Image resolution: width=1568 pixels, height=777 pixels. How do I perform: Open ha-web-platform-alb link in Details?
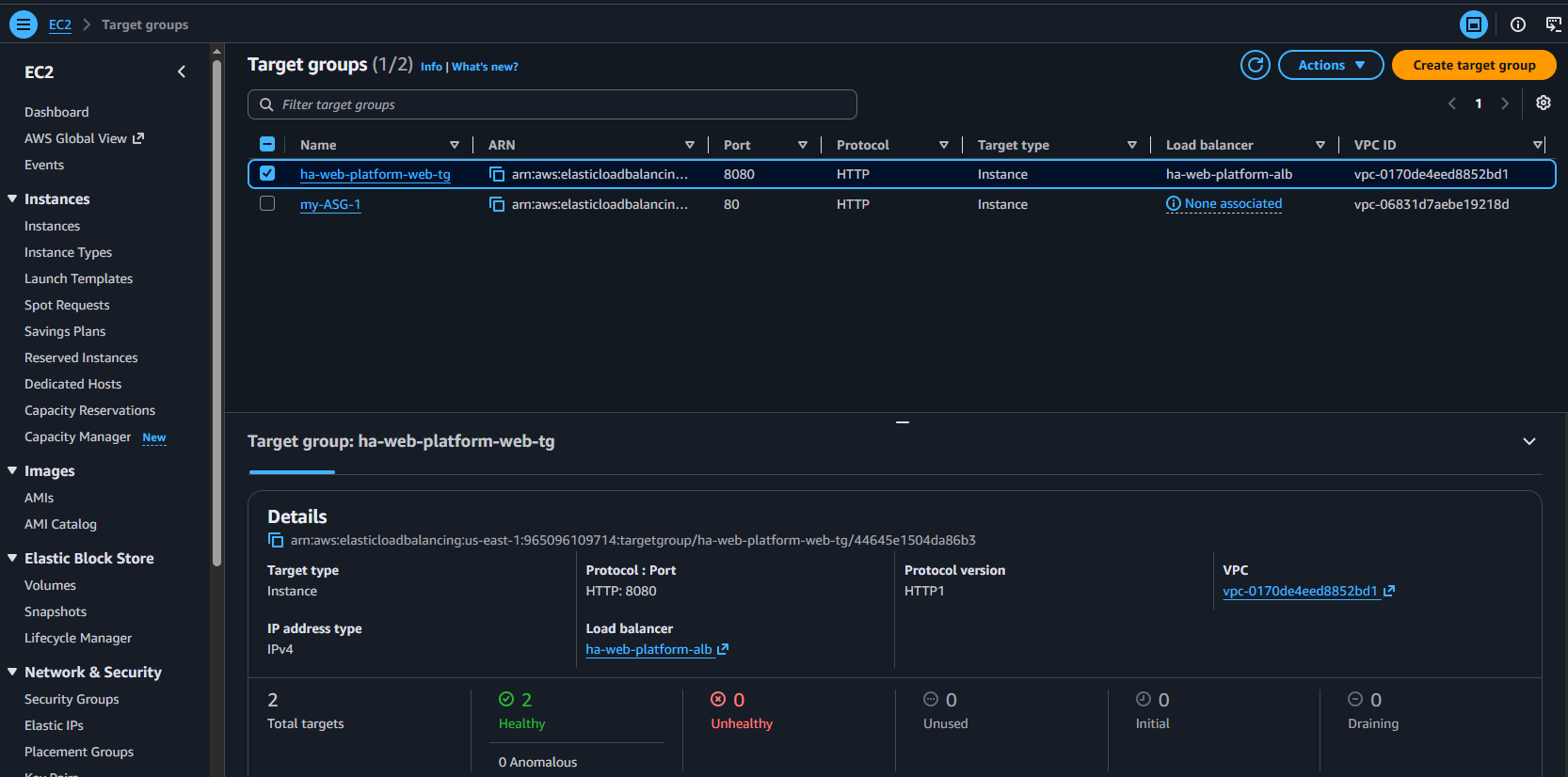click(648, 649)
